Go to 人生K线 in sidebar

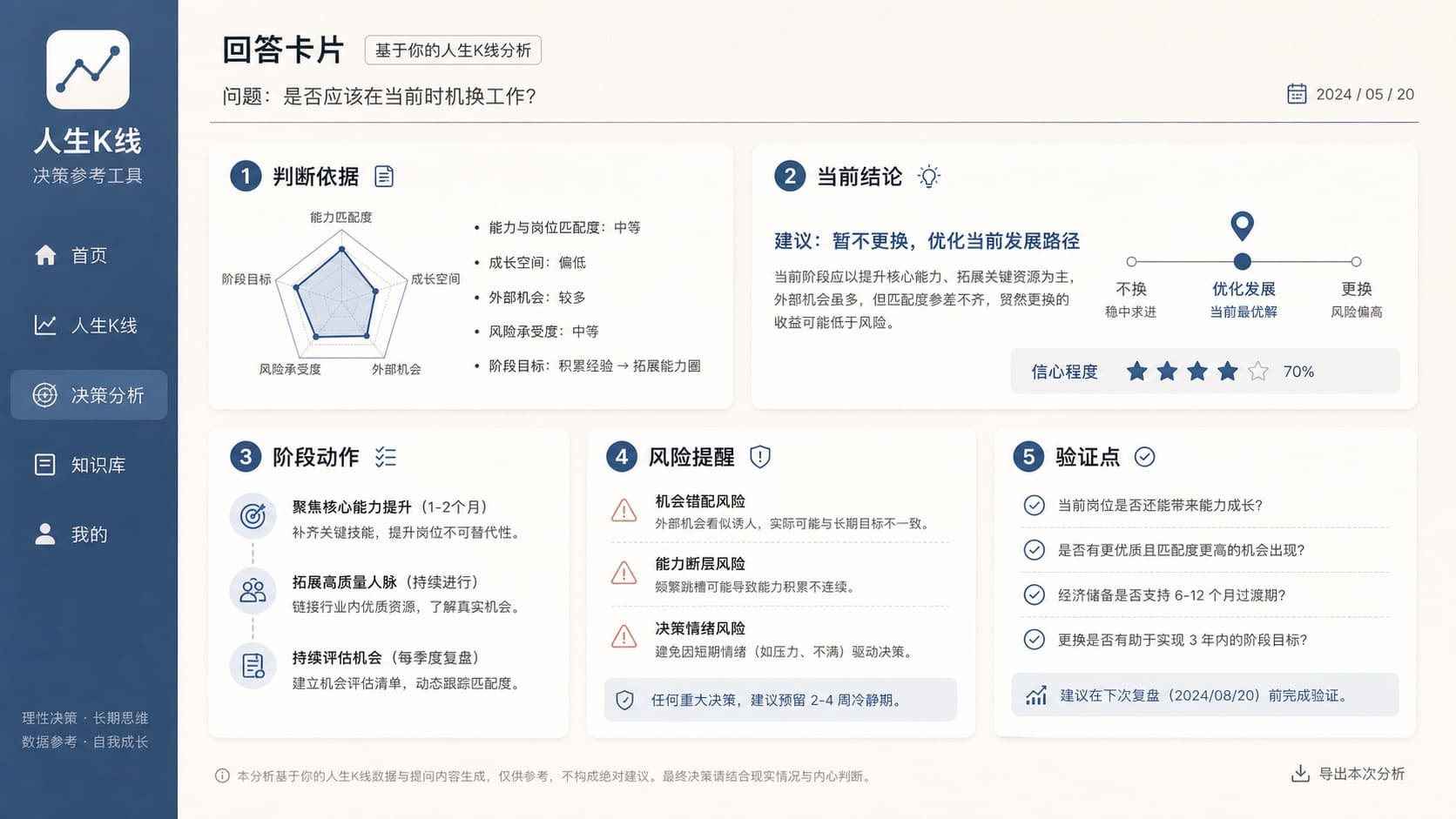(x=88, y=326)
